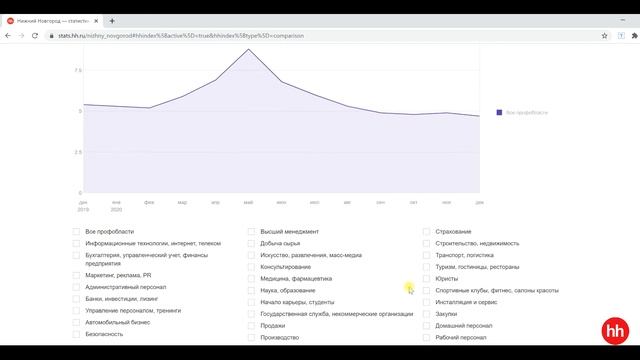Screen dimensions: 640x360
Task: Check Производство checkbox
Action: pyautogui.click(x=251, y=338)
